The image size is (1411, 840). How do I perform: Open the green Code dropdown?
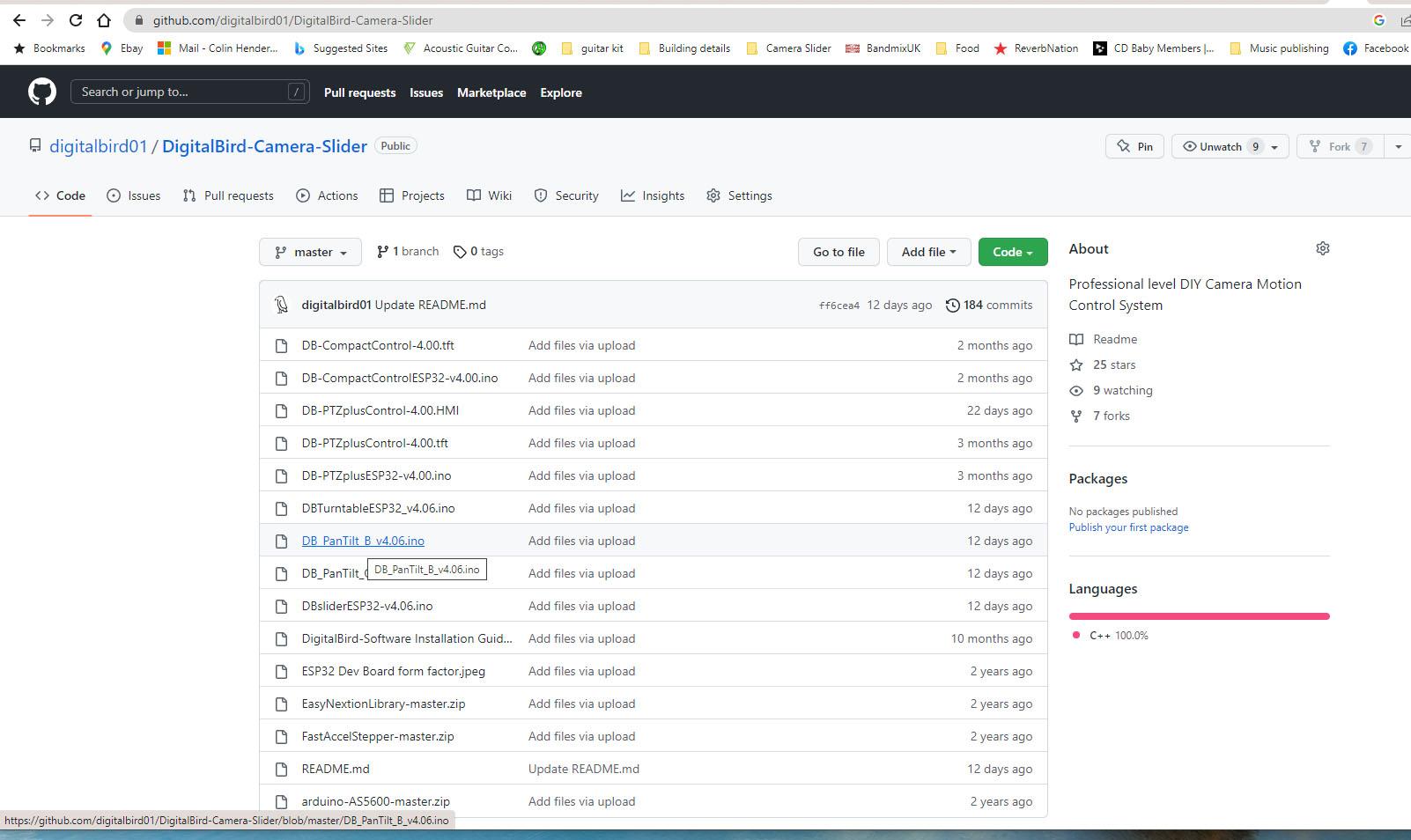[x=1012, y=252]
